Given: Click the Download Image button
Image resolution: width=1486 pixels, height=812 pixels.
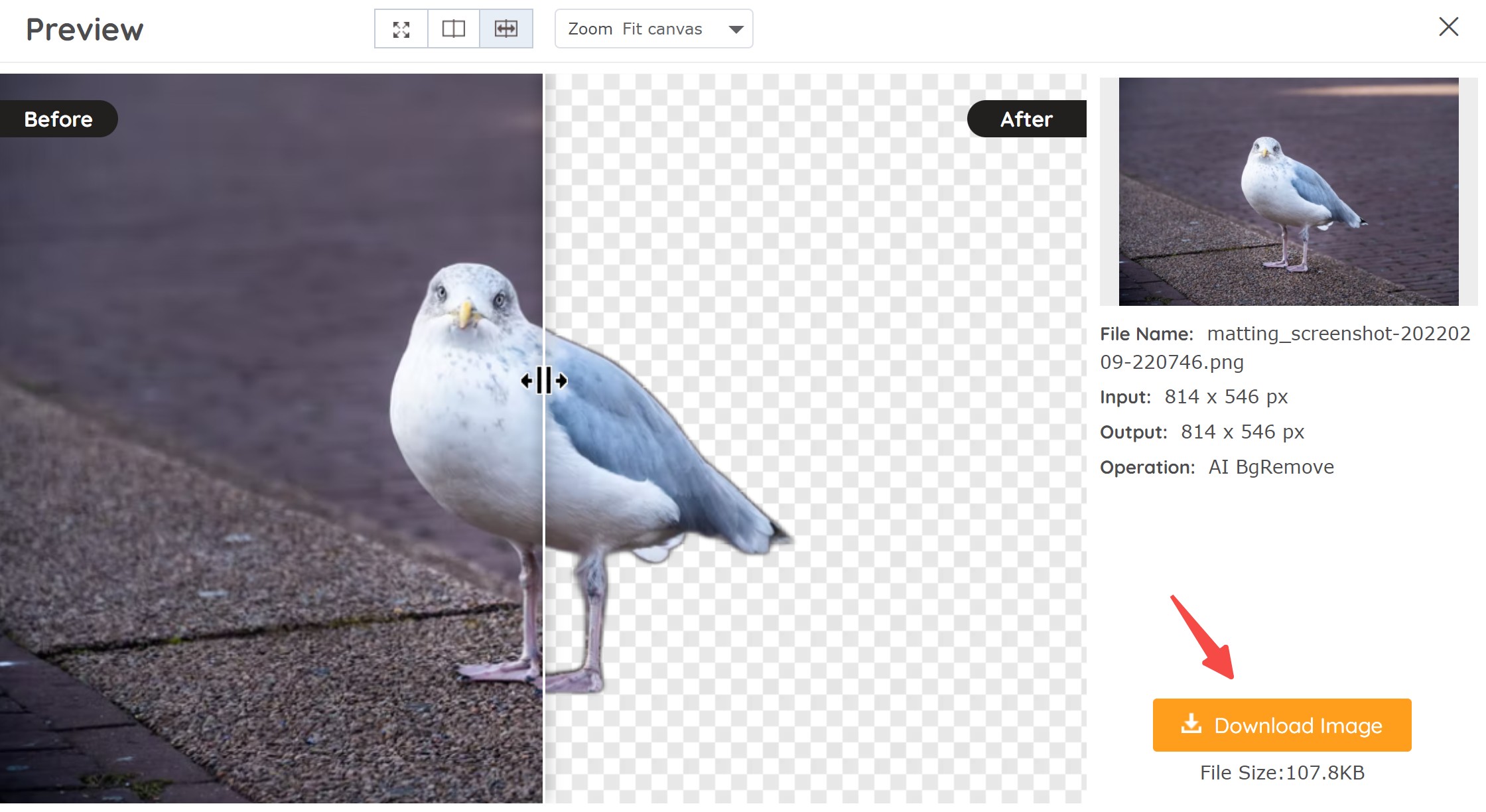Looking at the screenshot, I should pos(1282,725).
